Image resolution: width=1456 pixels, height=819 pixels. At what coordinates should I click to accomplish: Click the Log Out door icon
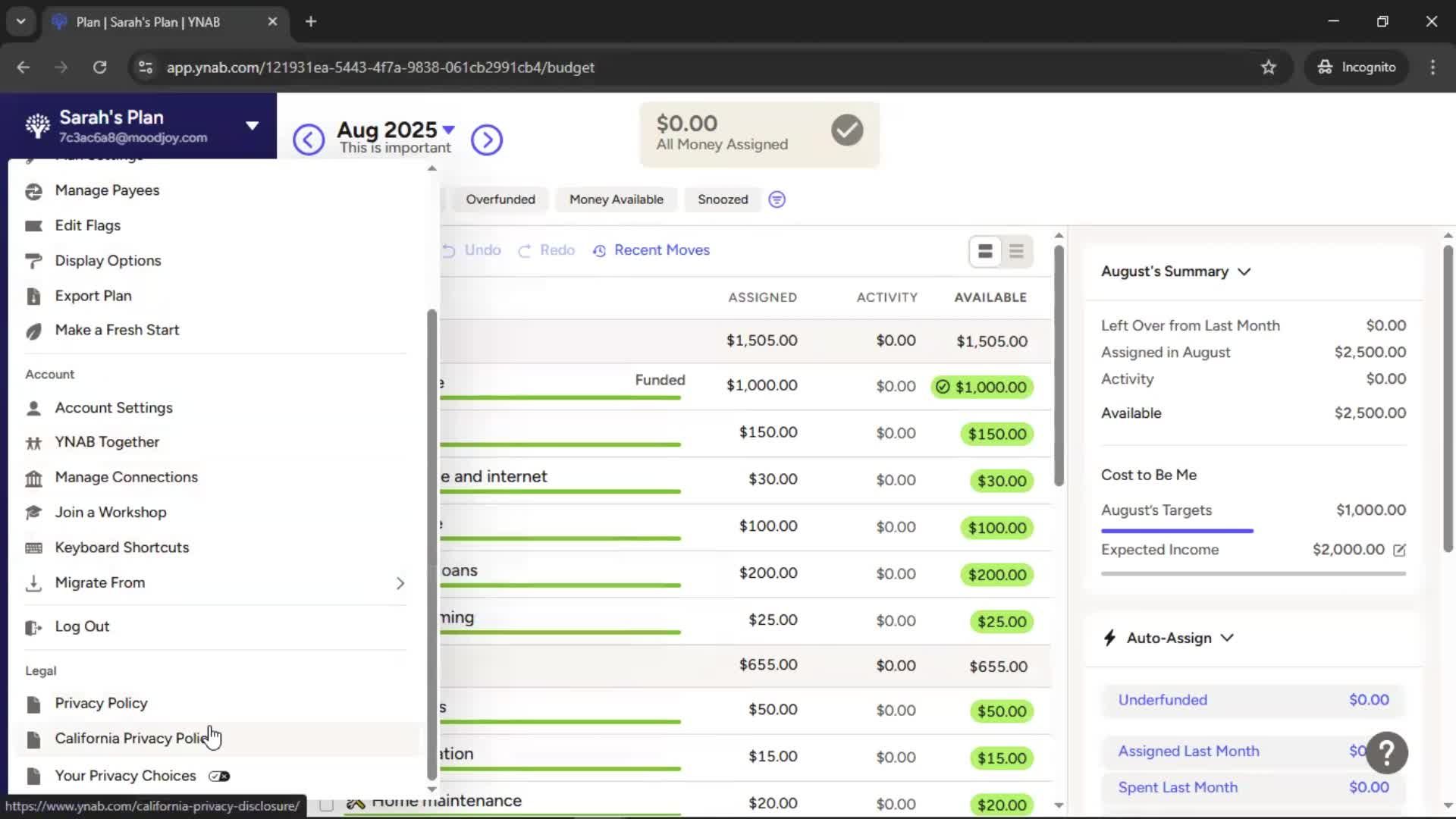pos(33,628)
